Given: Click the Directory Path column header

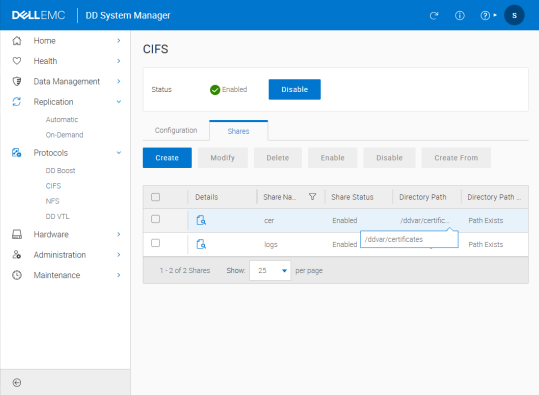Looking at the screenshot, I should click(423, 197).
